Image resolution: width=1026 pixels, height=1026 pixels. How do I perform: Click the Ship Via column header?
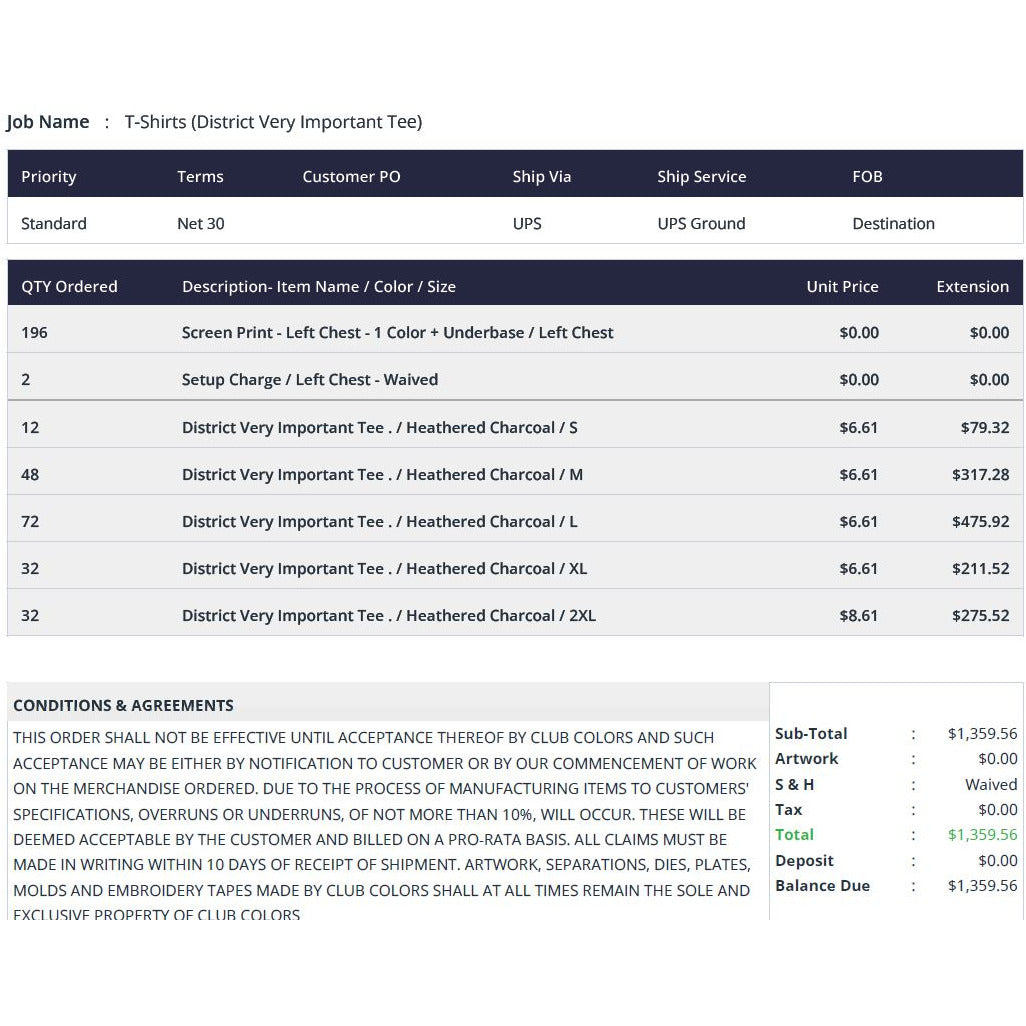[x=542, y=177]
